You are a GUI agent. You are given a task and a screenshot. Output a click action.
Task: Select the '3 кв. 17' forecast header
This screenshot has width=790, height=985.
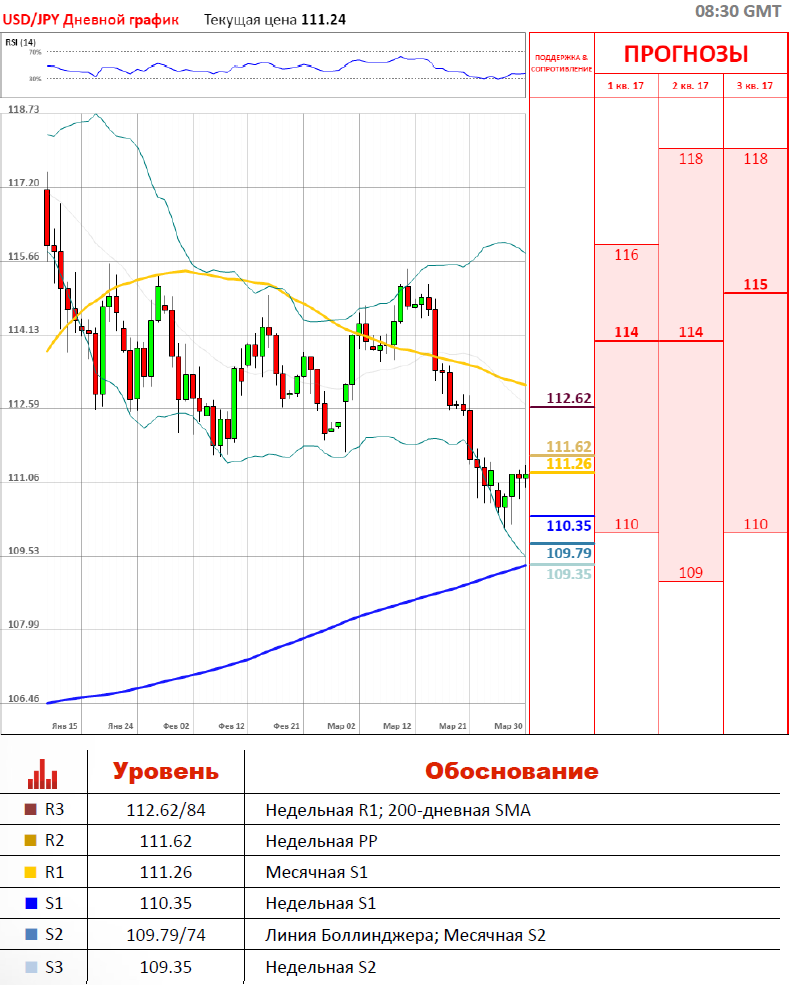[755, 86]
